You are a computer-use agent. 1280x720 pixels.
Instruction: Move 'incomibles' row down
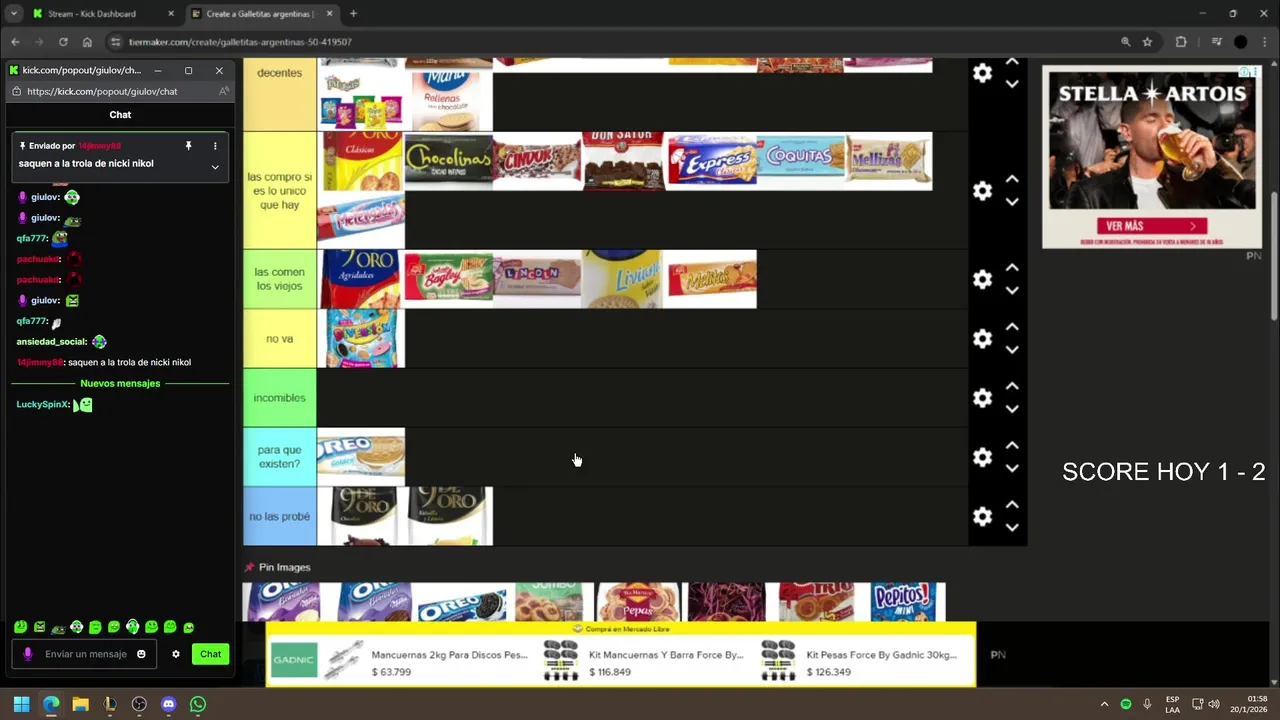pos(1012,409)
